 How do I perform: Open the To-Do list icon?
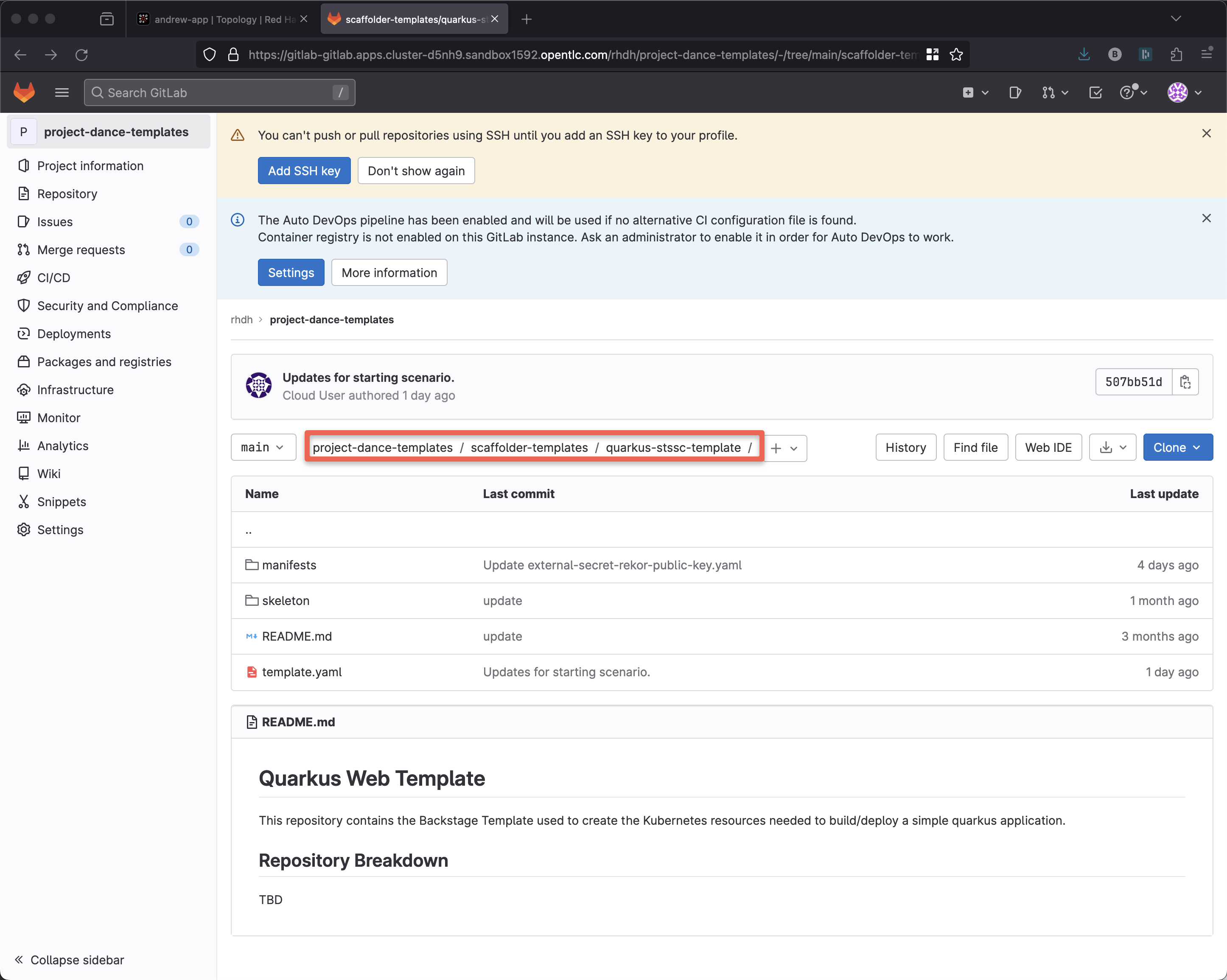point(1095,92)
